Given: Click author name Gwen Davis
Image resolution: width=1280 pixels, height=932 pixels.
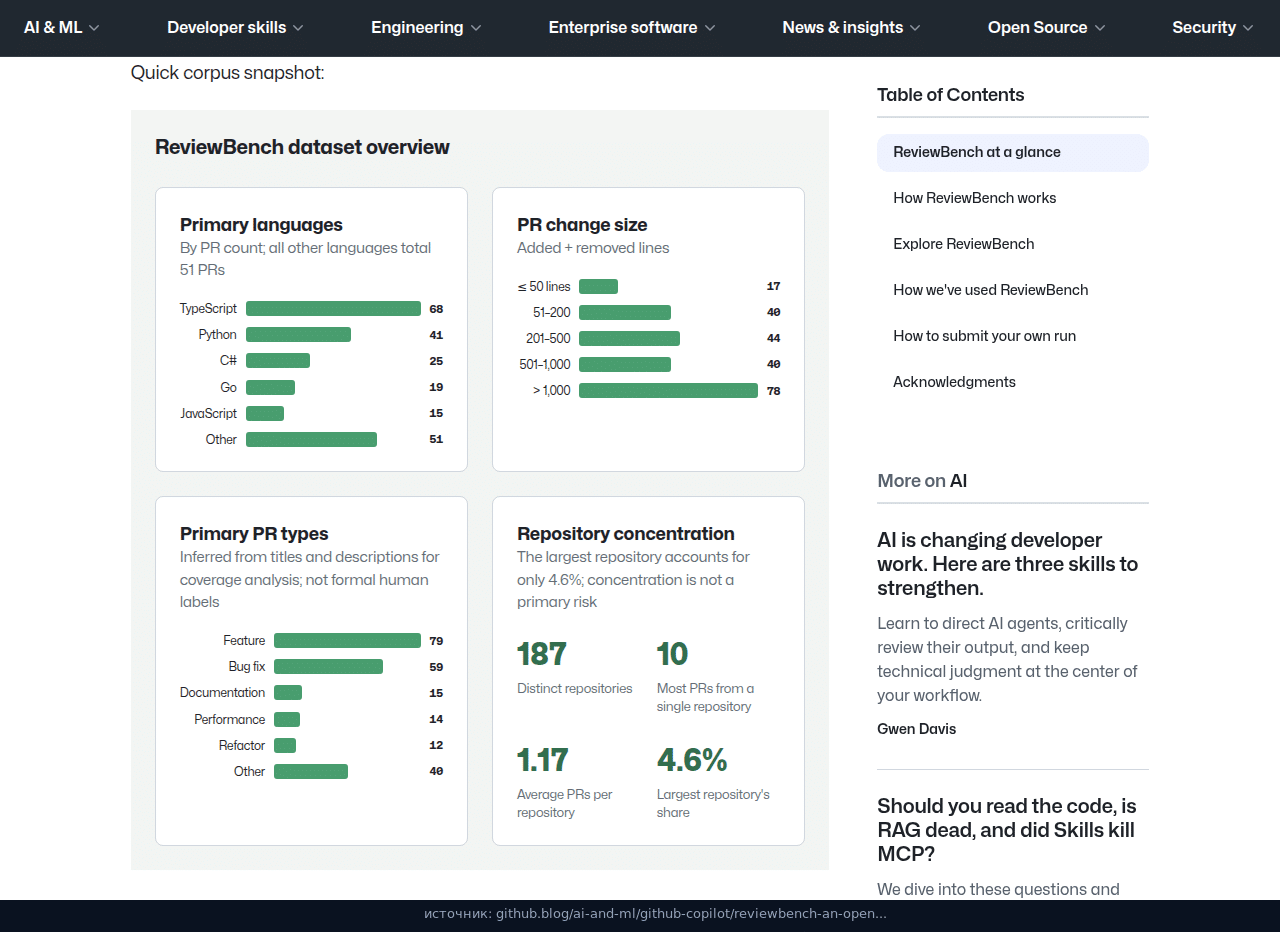Looking at the screenshot, I should (x=917, y=729).
